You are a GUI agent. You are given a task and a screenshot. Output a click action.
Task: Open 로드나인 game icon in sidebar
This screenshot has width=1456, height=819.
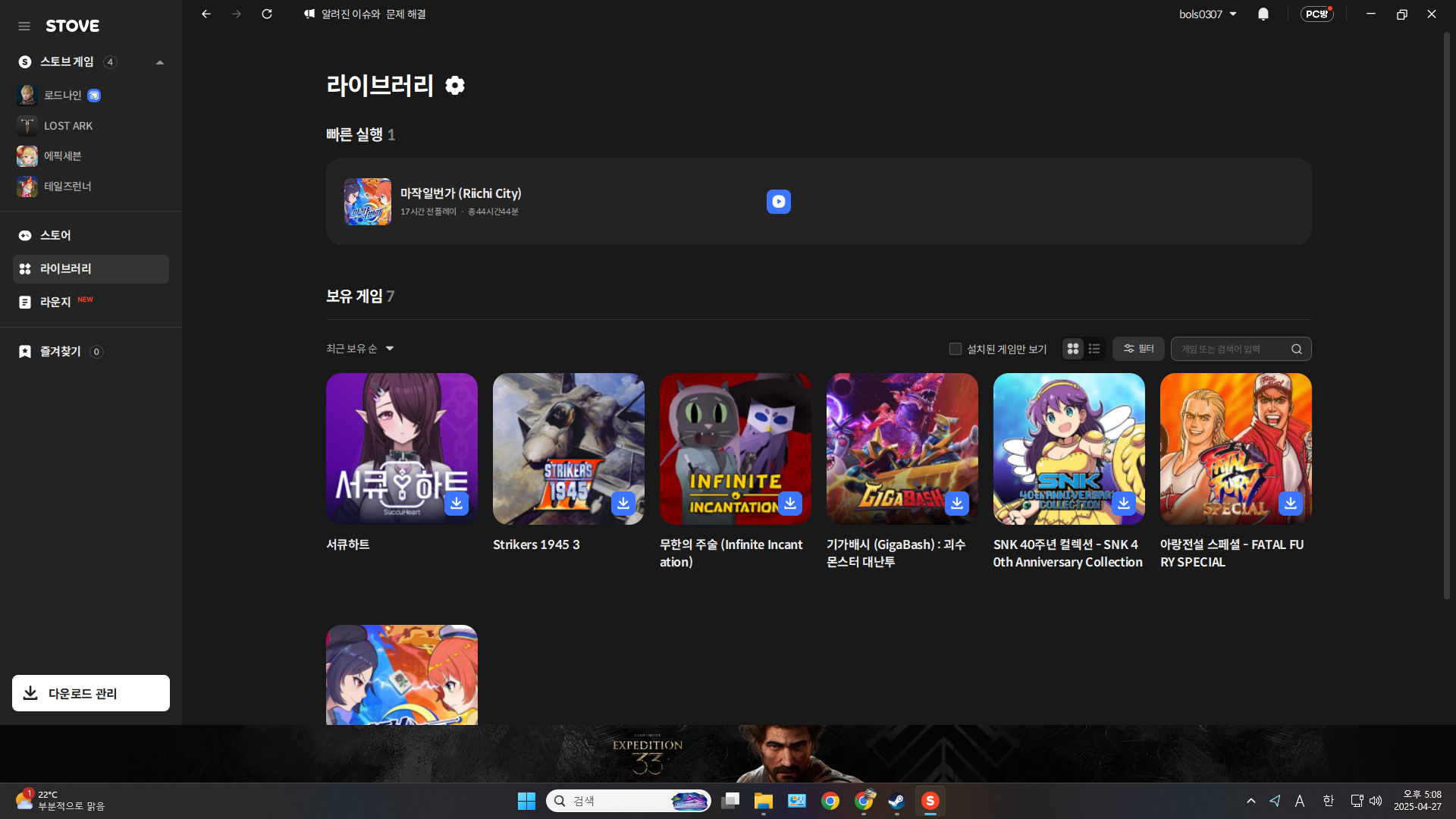coord(27,95)
